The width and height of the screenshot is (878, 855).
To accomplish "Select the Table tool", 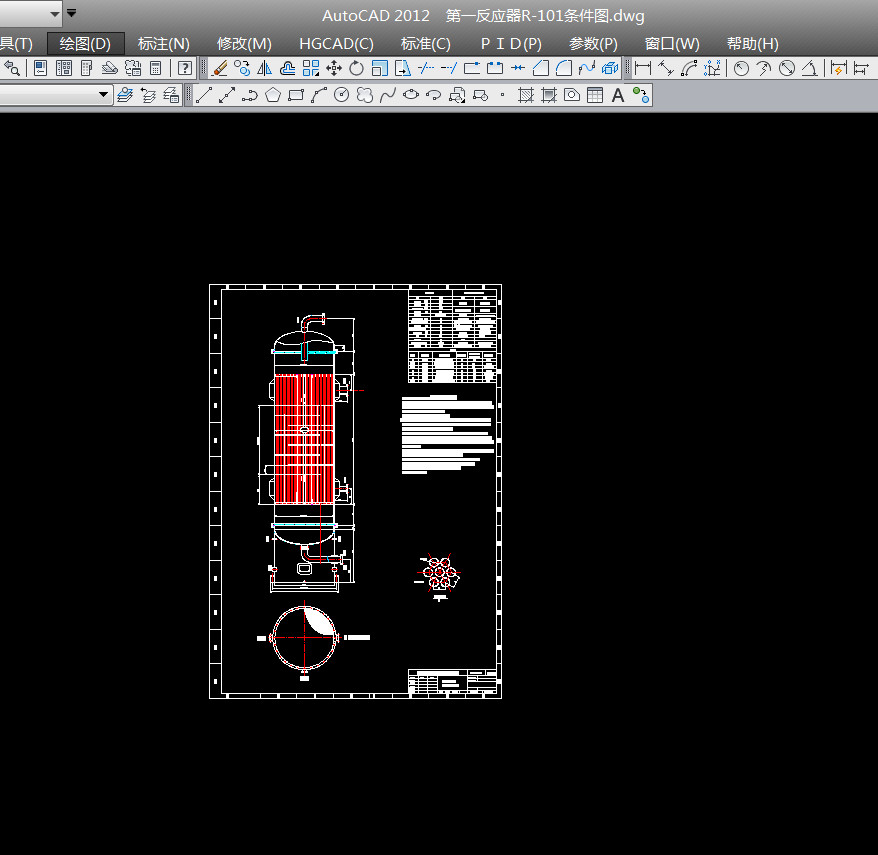I will [x=595, y=95].
